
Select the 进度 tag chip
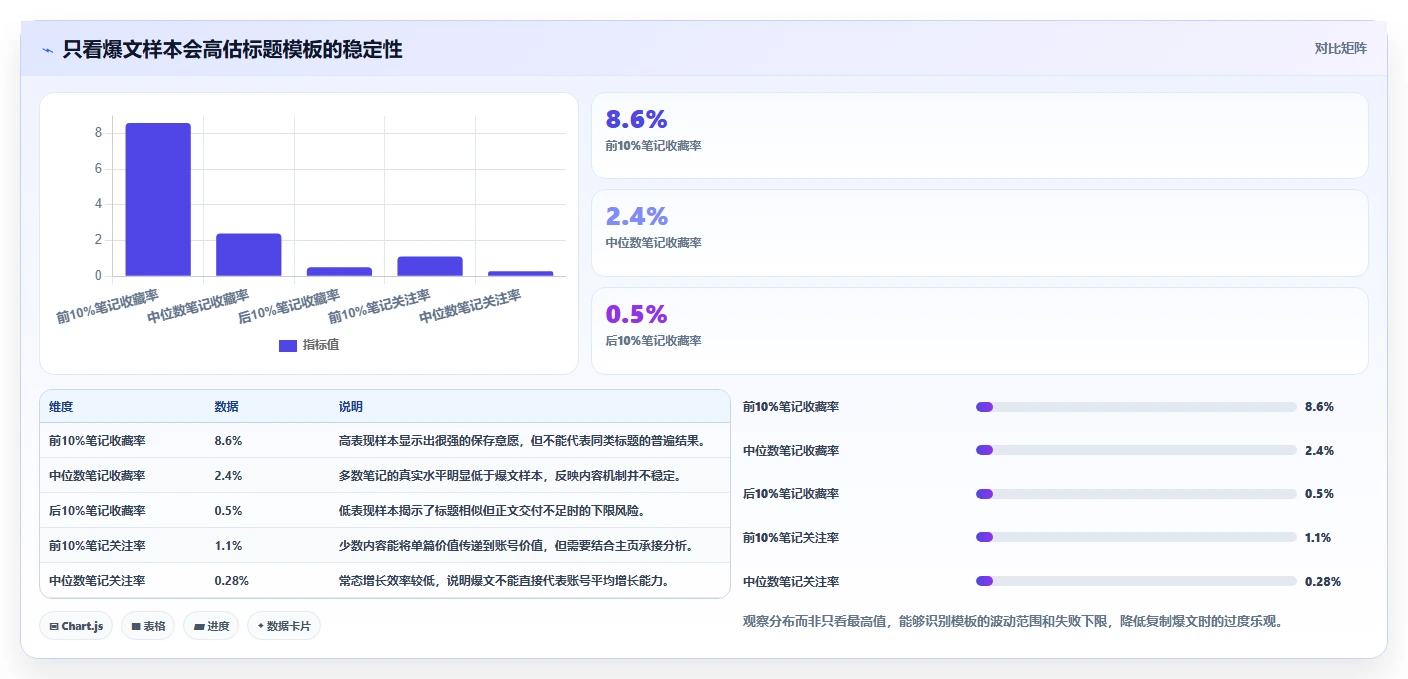coord(211,626)
